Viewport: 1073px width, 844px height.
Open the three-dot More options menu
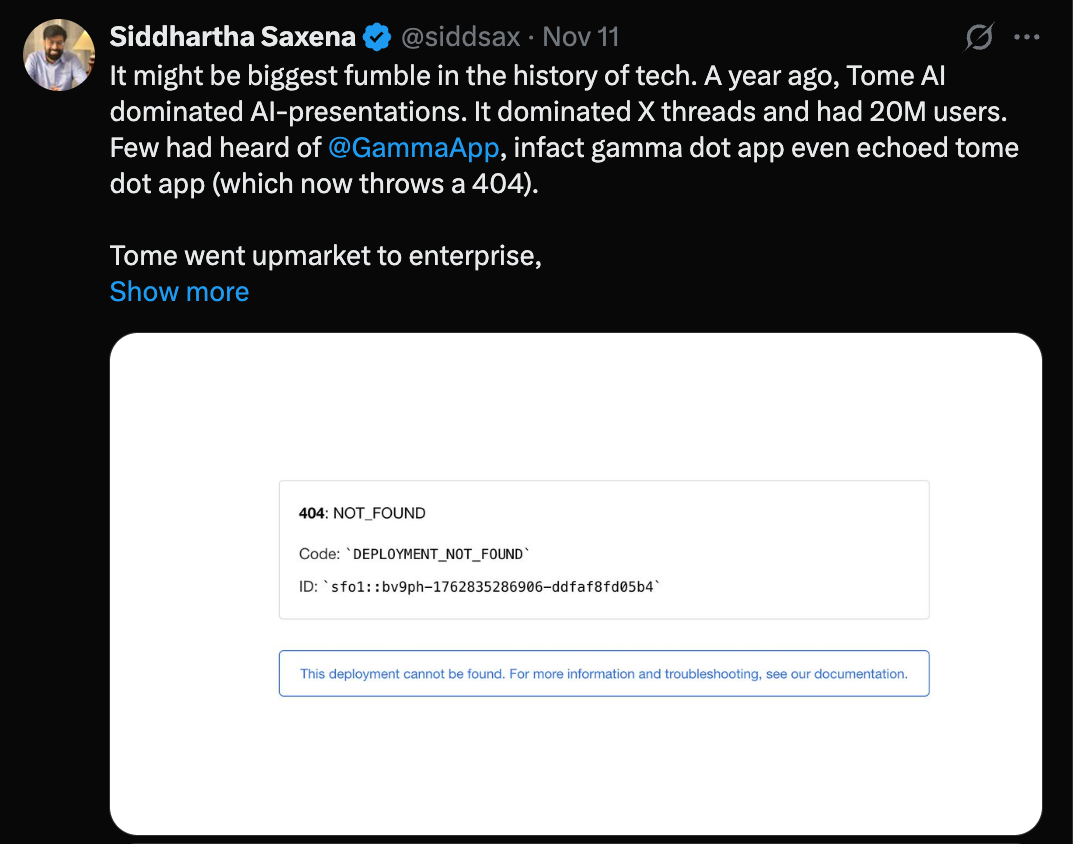click(x=1027, y=38)
